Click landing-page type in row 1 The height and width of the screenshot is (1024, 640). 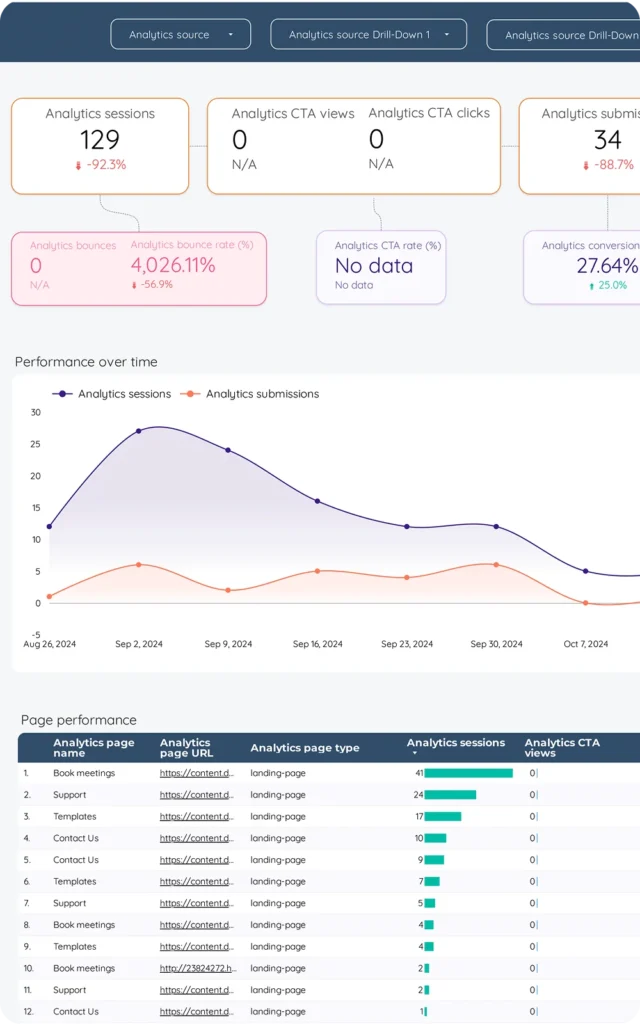tap(278, 773)
